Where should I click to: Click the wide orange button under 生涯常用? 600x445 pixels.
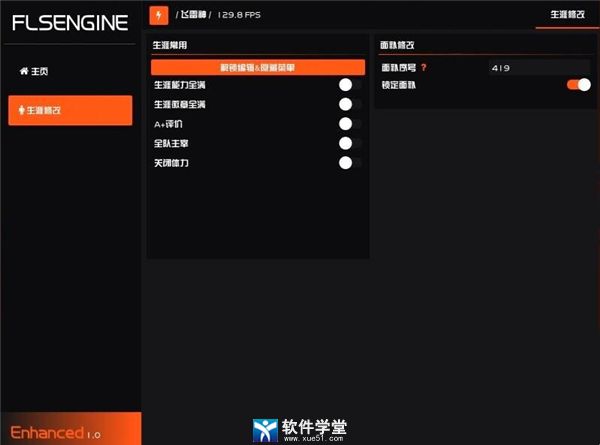pos(258,68)
